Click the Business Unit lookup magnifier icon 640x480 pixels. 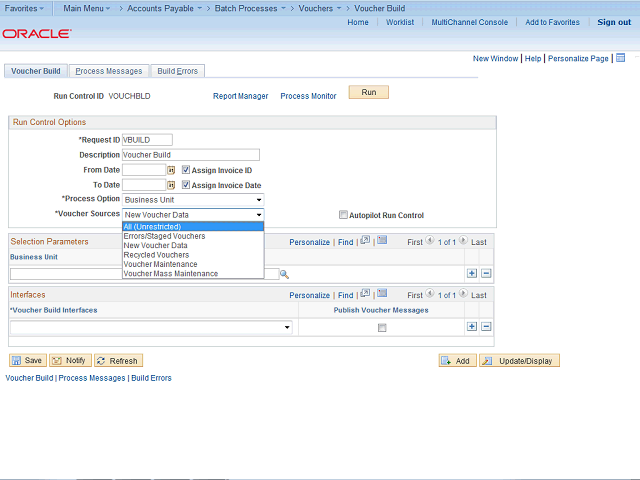pos(284,275)
